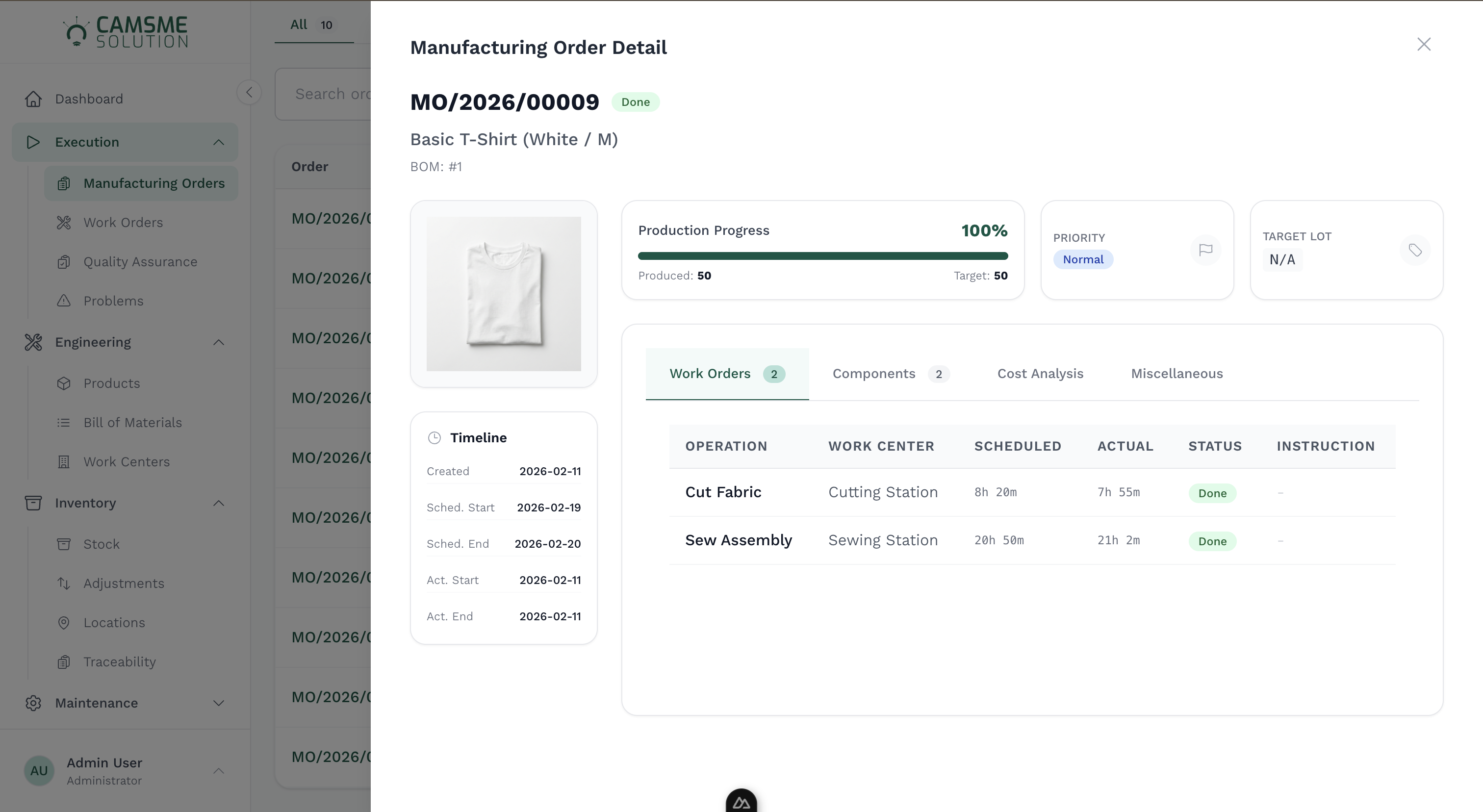Viewport: 1483px width, 812px height.
Task: Open the Manufacturing Orders sidebar icon
Action: pos(64,183)
